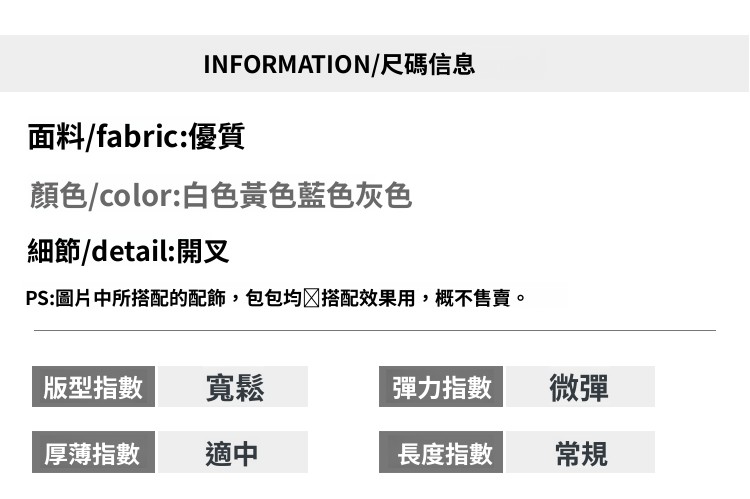Click the INFORMATION/尺碼信息 header banner

(339, 65)
